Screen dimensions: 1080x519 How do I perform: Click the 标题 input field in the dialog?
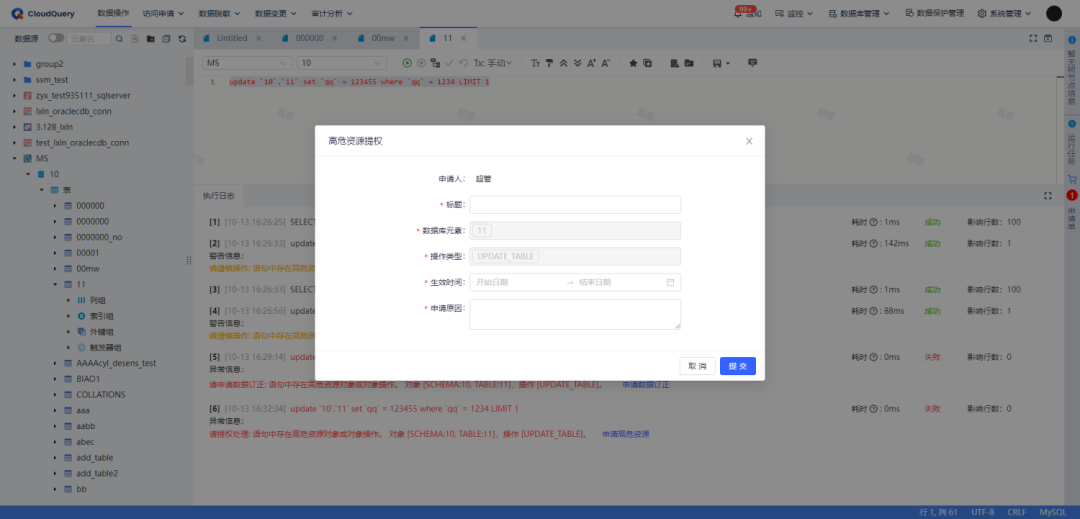(575, 204)
